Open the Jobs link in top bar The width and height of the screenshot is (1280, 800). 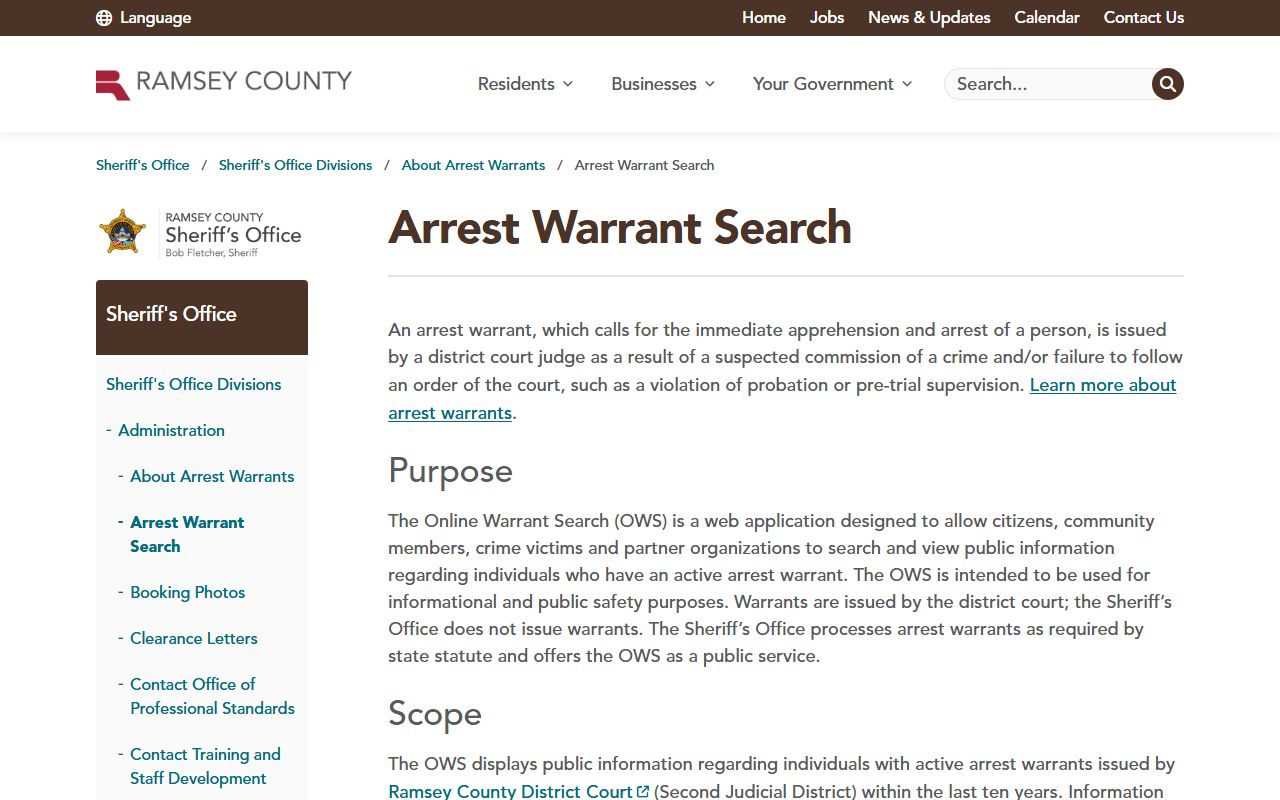click(827, 18)
